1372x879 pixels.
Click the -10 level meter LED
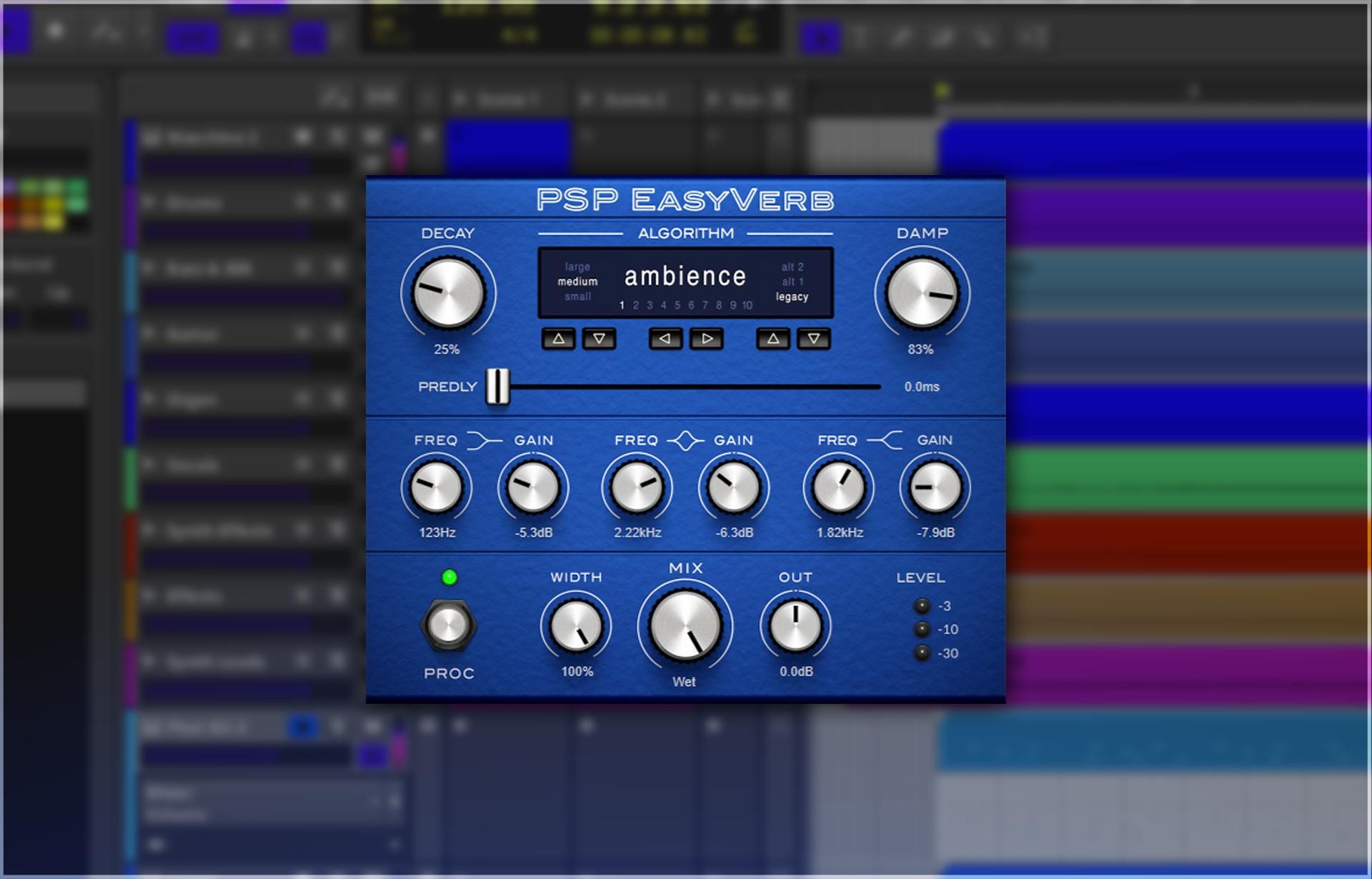[x=922, y=630]
